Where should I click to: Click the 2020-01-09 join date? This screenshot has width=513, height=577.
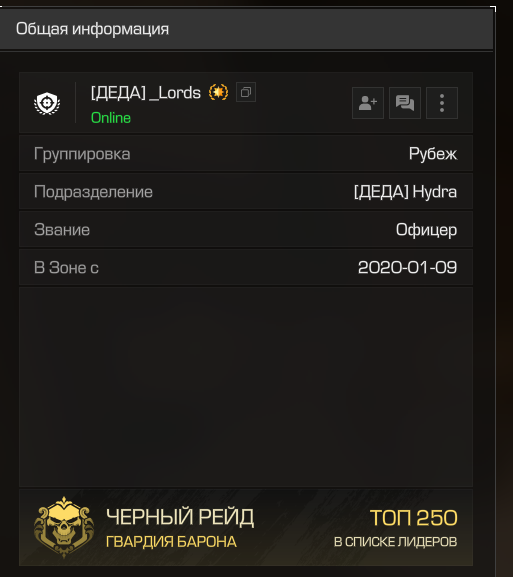point(407,268)
